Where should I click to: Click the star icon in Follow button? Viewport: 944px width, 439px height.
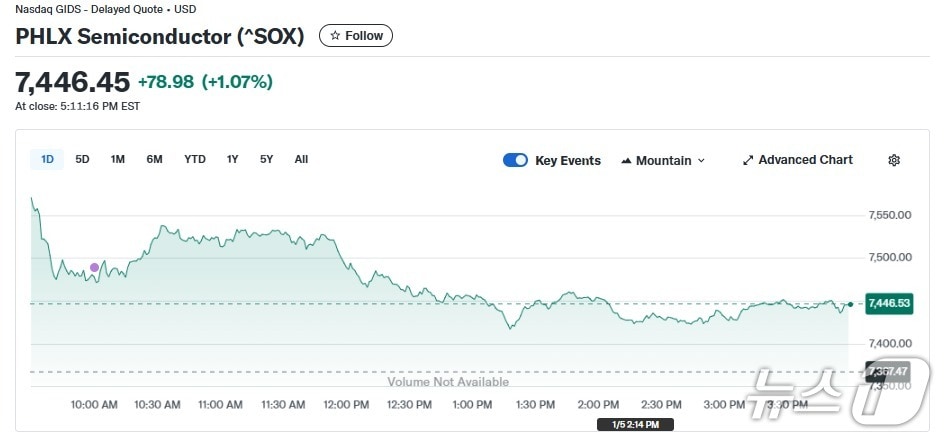[x=335, y=36]
